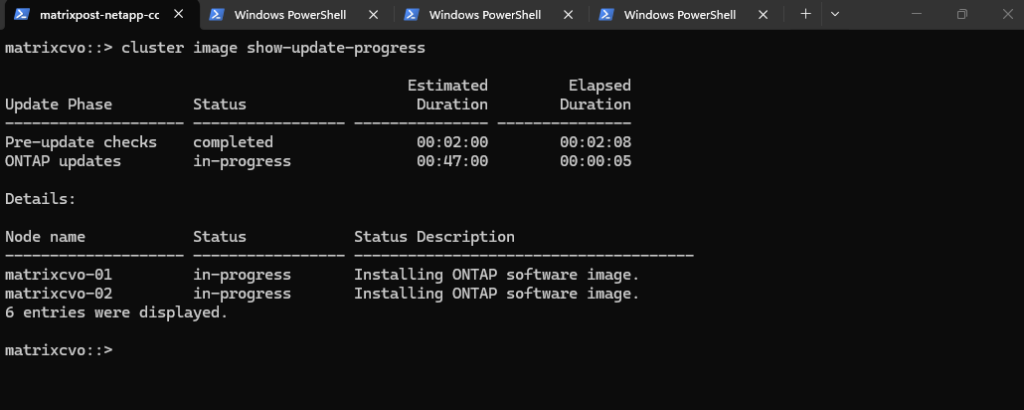Activate the middle Windows PowerShell tab

coord(485,15)
